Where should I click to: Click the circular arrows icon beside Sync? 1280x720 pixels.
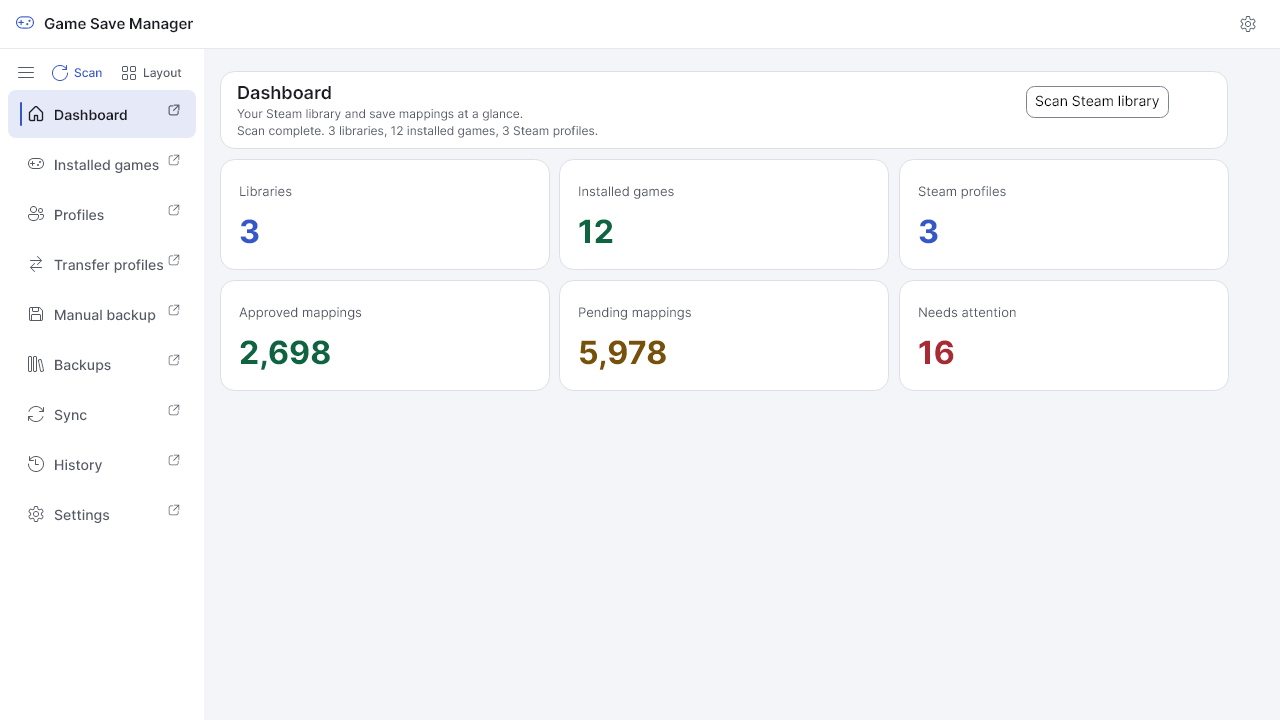(x=36, y=414)
